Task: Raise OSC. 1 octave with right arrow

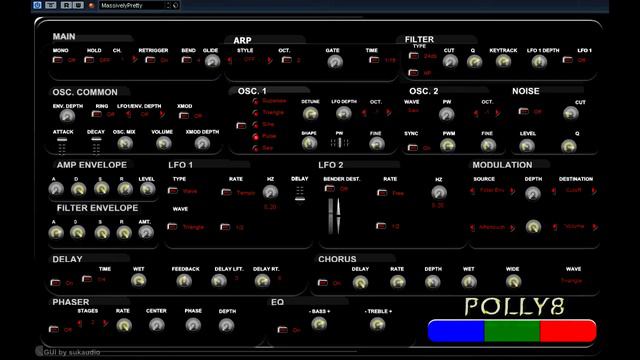Action: click(x=389, y=112)
